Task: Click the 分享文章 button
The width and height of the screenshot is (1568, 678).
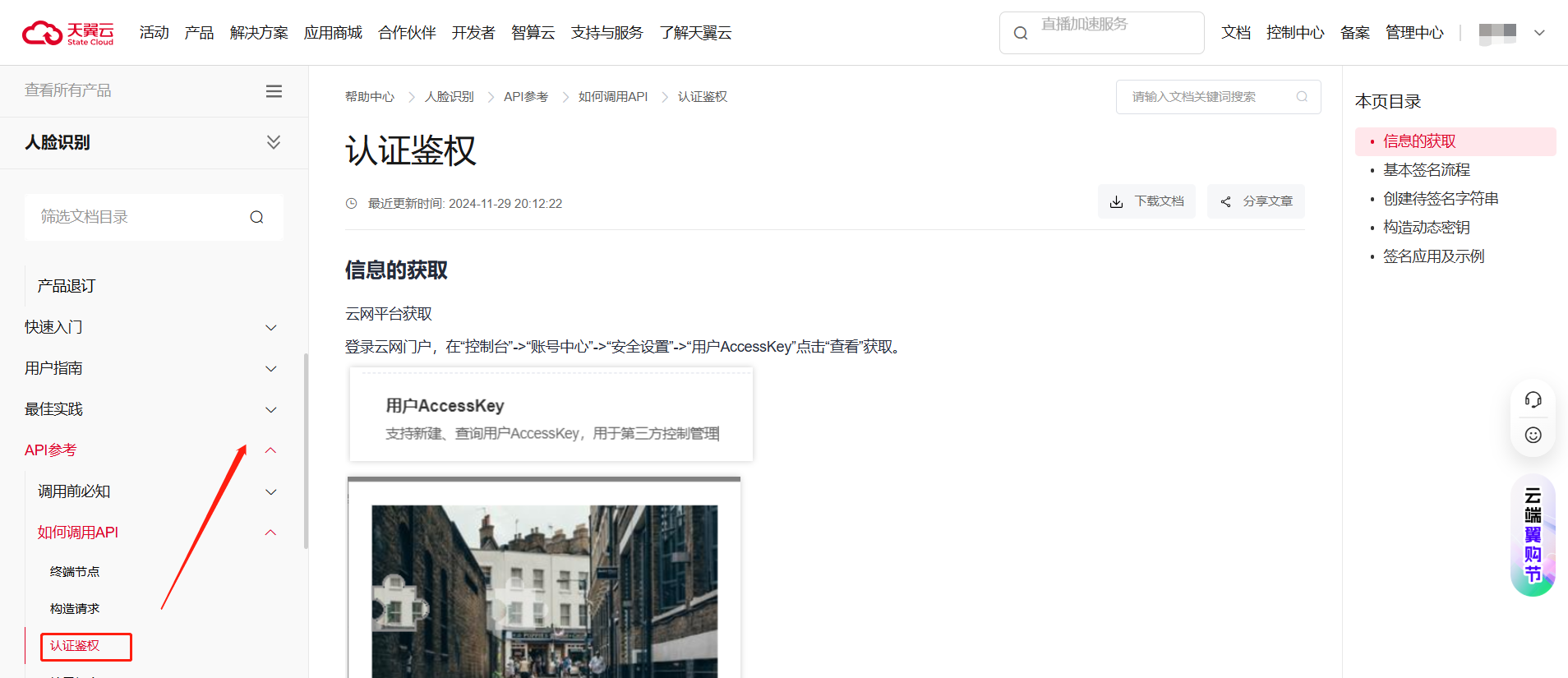Action: point(1256,201)
